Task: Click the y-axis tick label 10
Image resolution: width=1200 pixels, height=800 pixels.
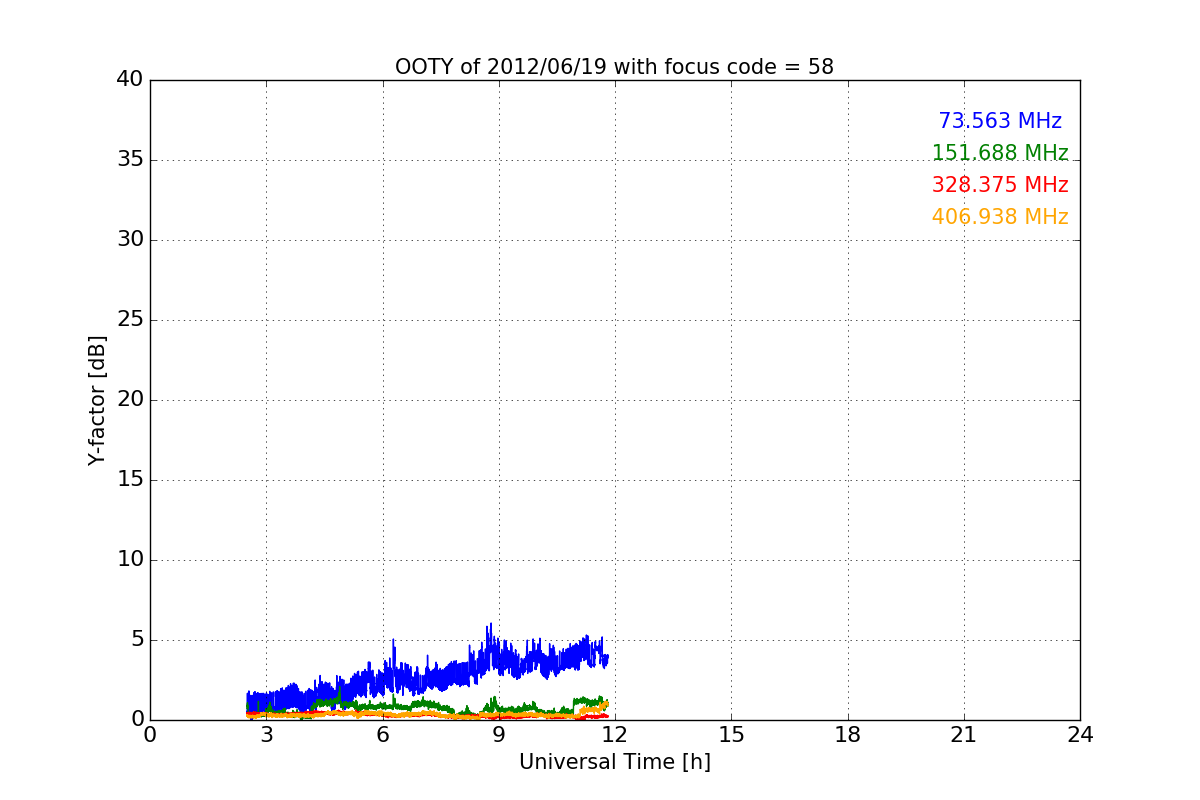Action: [x=129, y=560]
